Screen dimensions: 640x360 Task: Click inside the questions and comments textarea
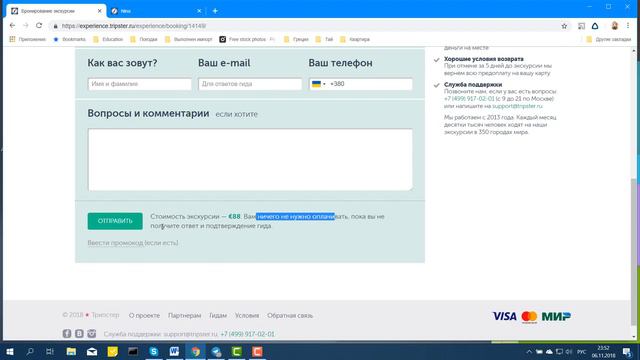[250, 160]
